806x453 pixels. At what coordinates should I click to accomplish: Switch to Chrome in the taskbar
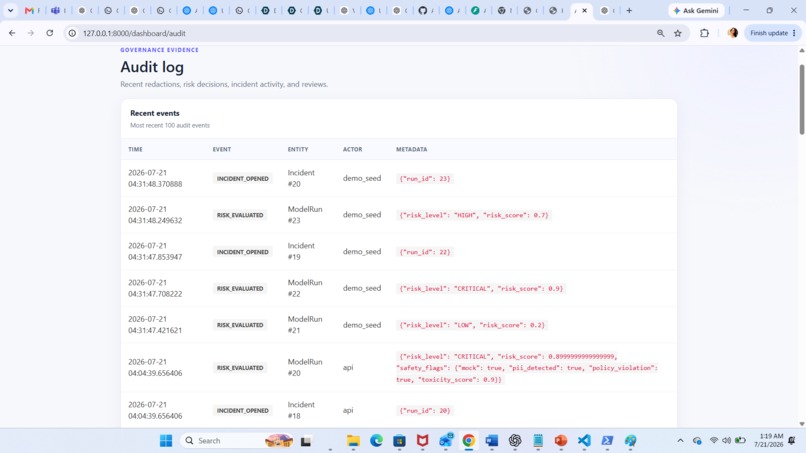[x=469, y=441]
